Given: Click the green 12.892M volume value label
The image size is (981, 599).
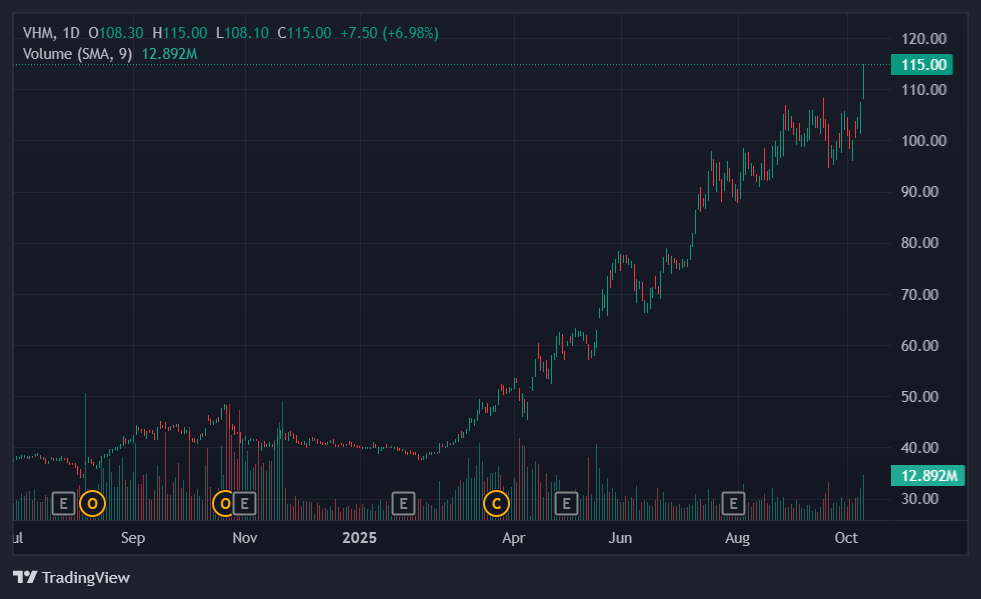Looking at the screenshot, I should (x=924, y=476).
